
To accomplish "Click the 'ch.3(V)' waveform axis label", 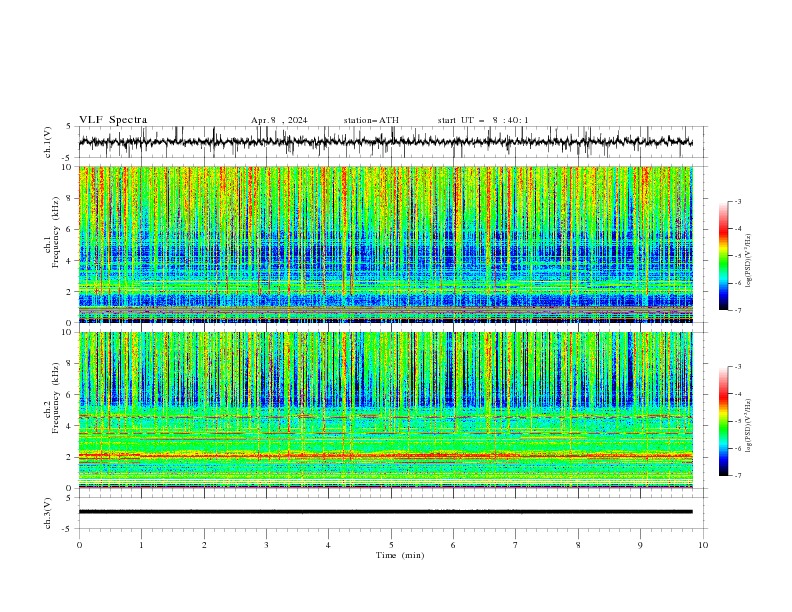I will [x=48, y=513].
